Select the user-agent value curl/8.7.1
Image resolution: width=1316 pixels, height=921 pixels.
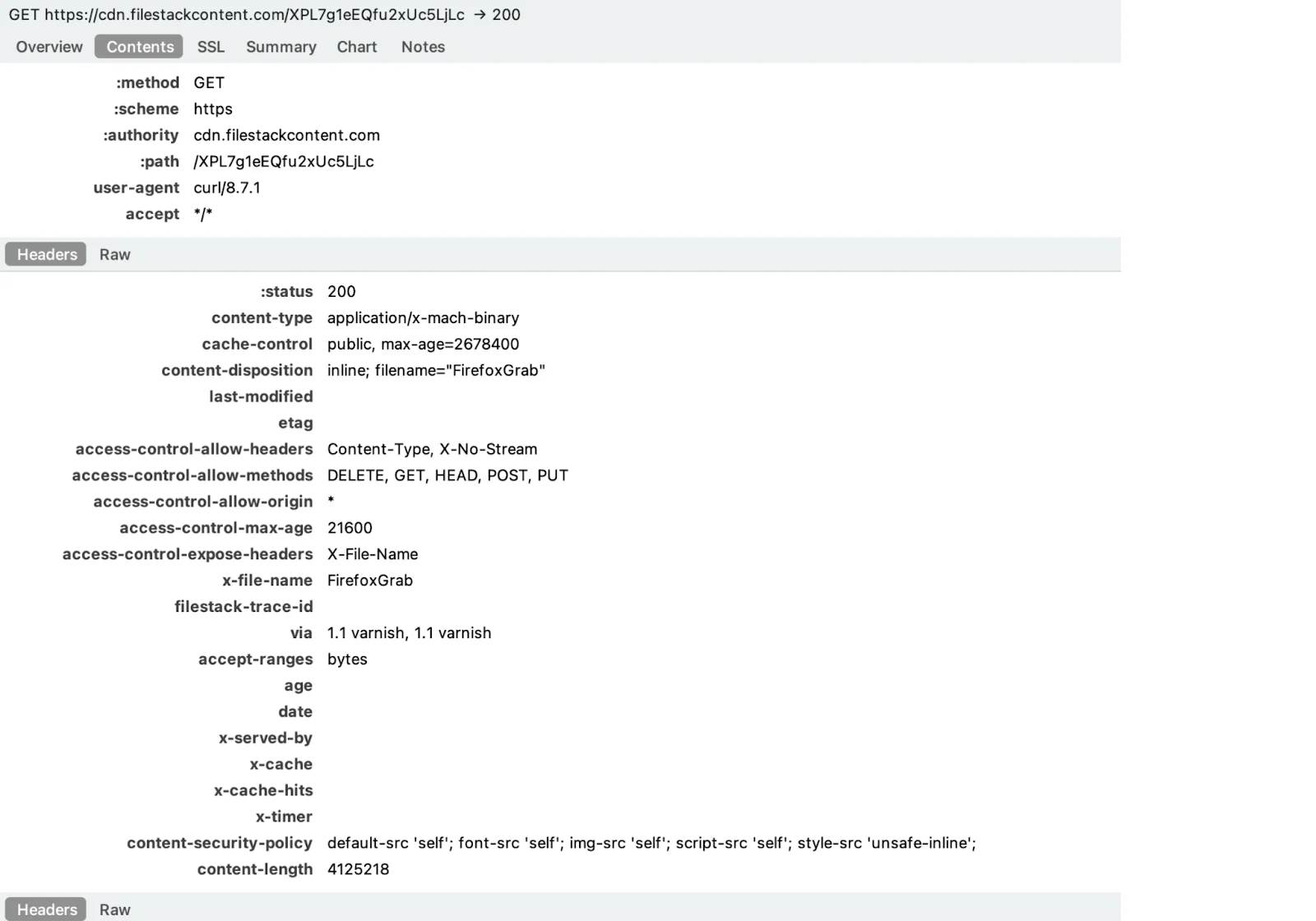(226, 187)
